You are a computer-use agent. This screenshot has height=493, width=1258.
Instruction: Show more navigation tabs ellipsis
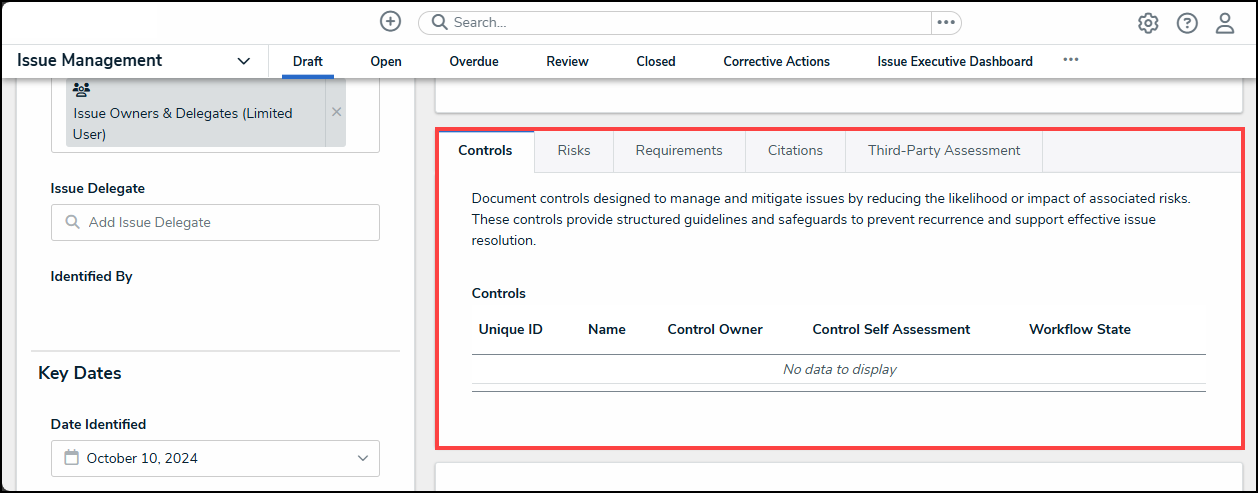click(x=1071, y=60)
